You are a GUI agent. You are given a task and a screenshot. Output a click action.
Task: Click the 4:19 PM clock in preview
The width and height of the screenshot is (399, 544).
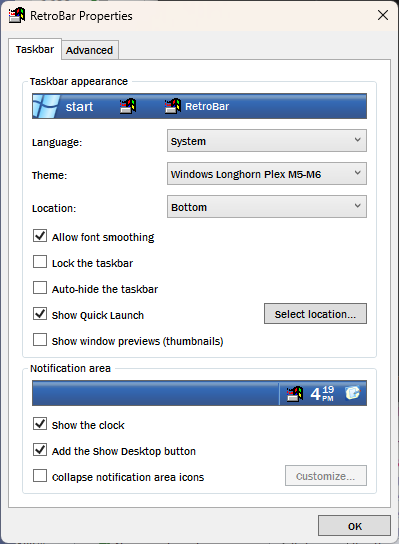(x=322, y=394)
